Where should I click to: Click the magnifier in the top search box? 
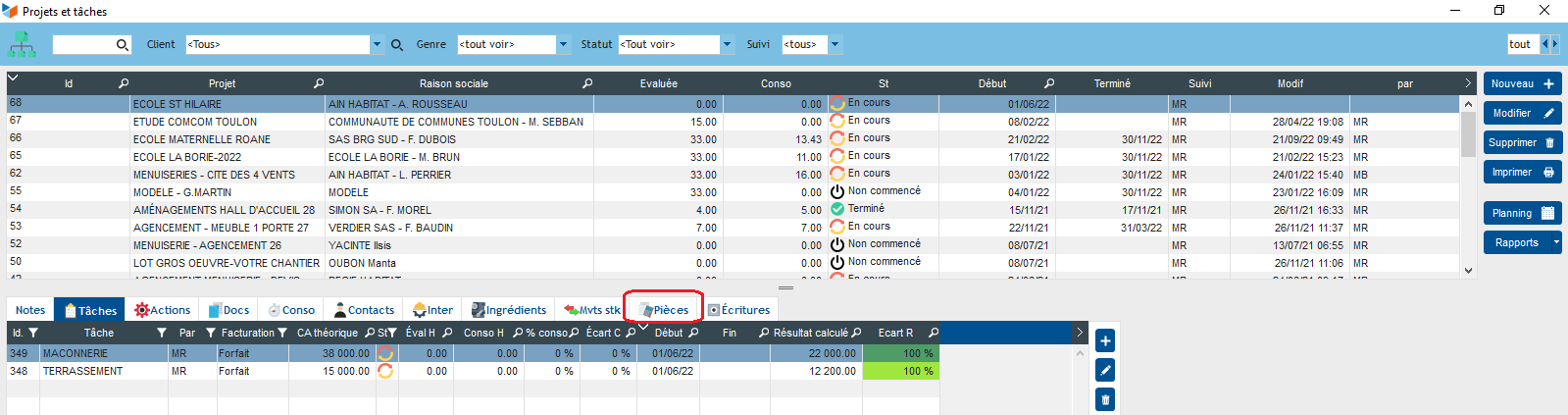tap(123, 45)
